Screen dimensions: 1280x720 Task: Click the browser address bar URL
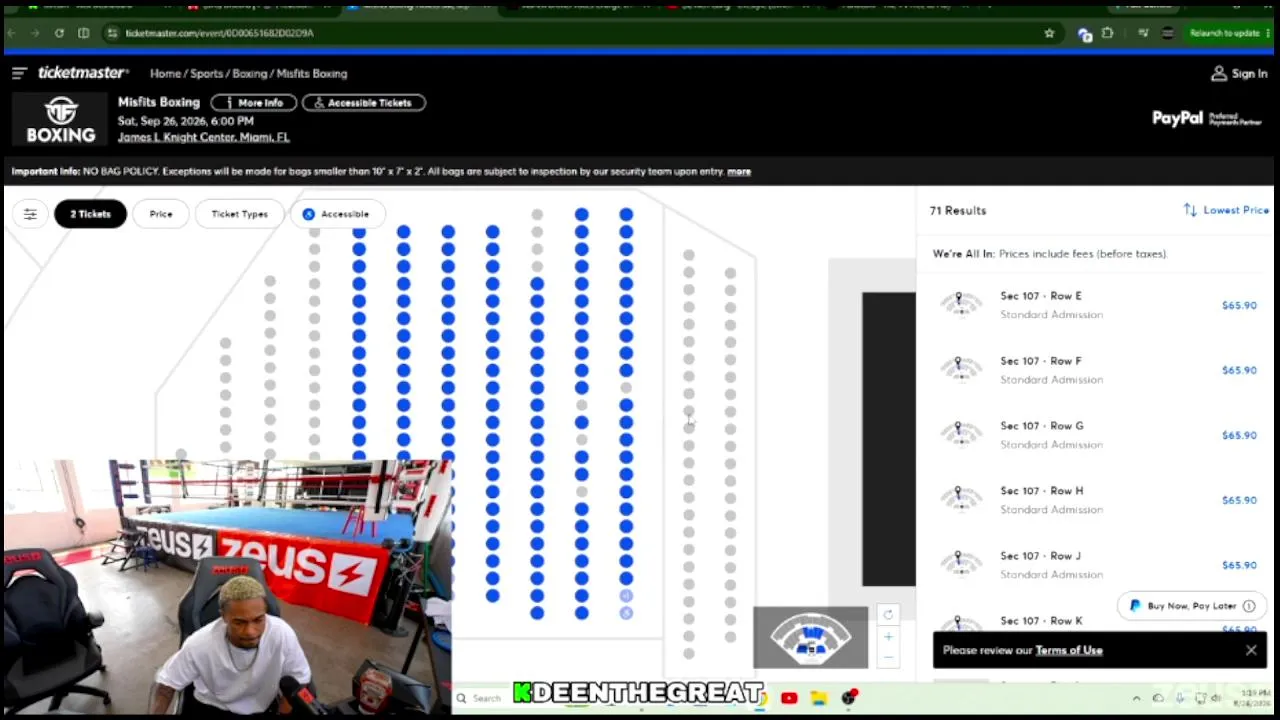click(x=219, y=33)
